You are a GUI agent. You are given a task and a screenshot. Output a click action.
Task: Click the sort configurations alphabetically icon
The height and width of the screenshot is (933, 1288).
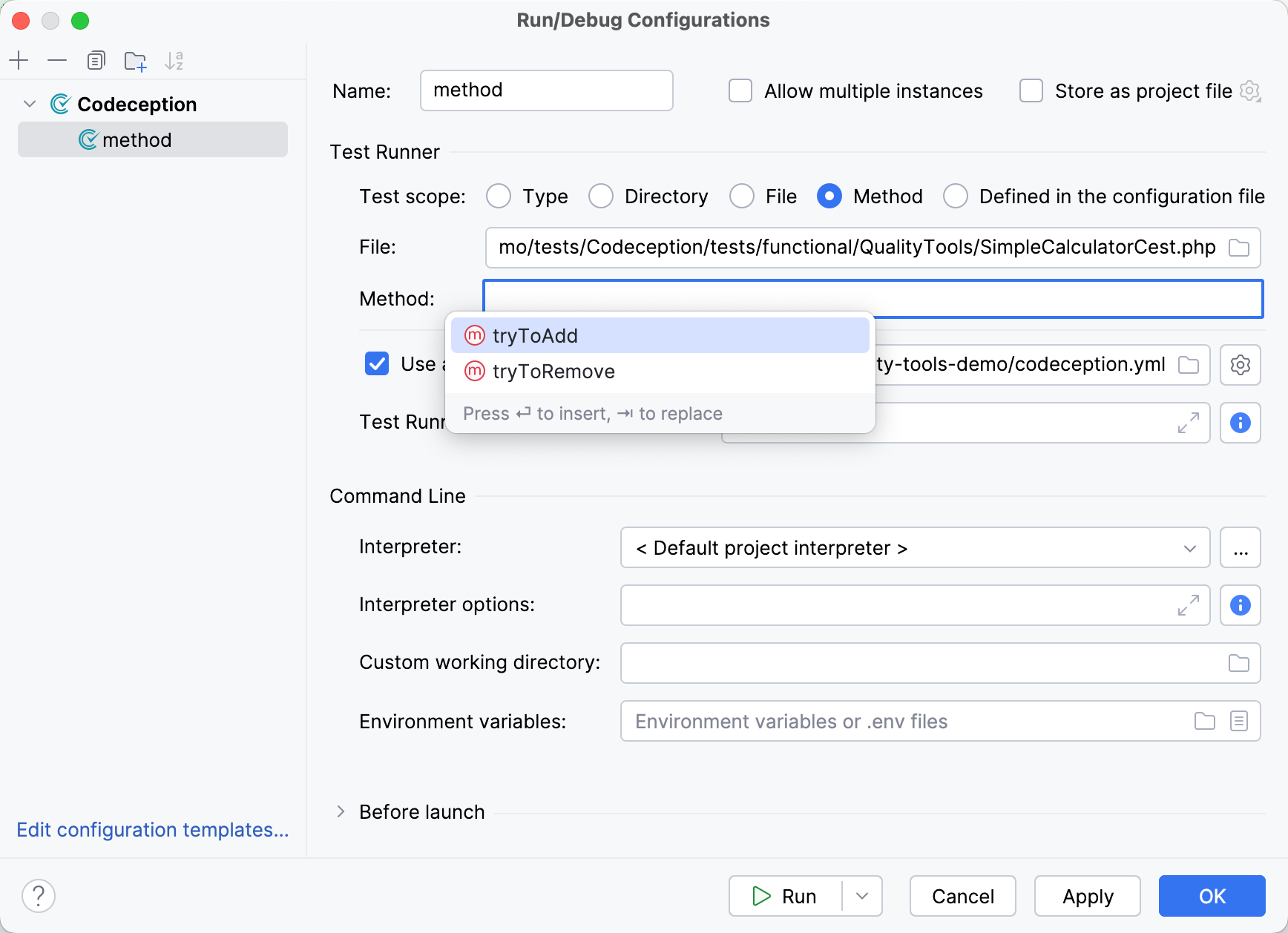tap(174, 61)
